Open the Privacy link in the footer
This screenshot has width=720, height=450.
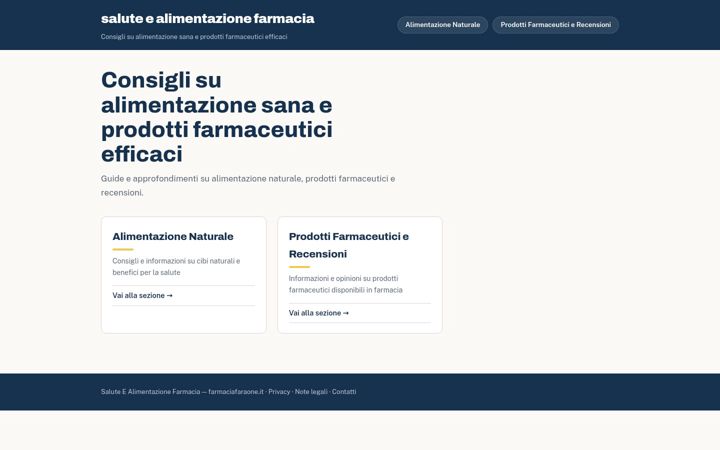(279, 392)
